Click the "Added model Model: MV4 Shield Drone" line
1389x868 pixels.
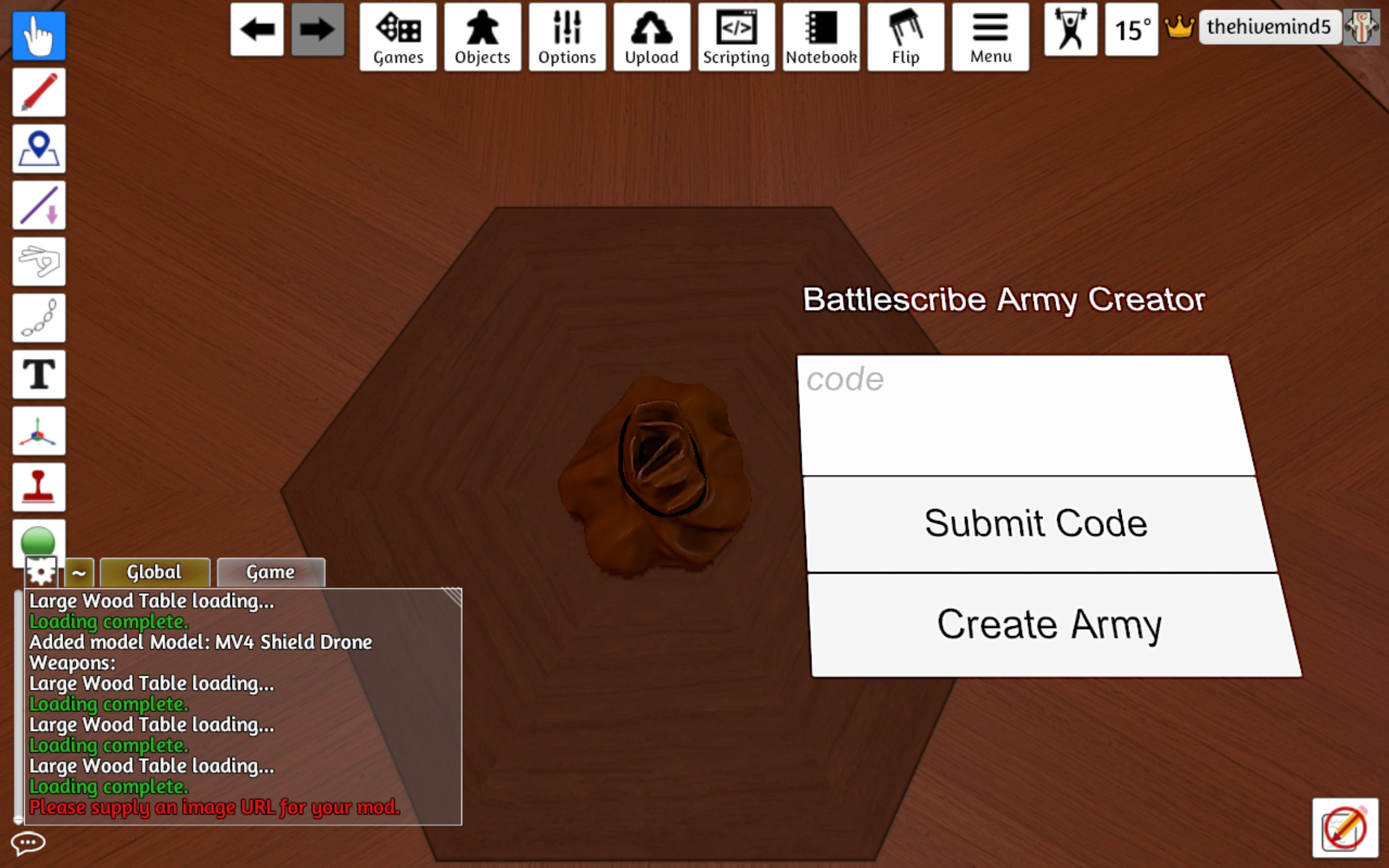click(201, 642)
